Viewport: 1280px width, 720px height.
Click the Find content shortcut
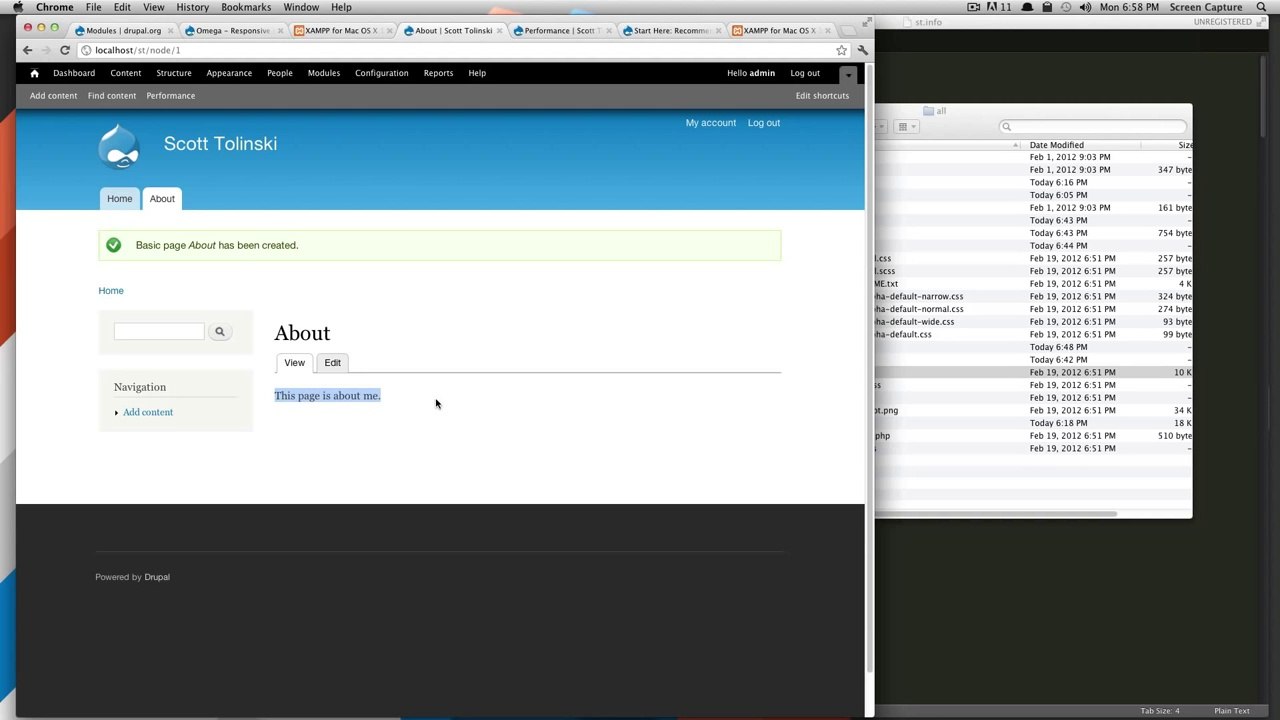(112, 96)
